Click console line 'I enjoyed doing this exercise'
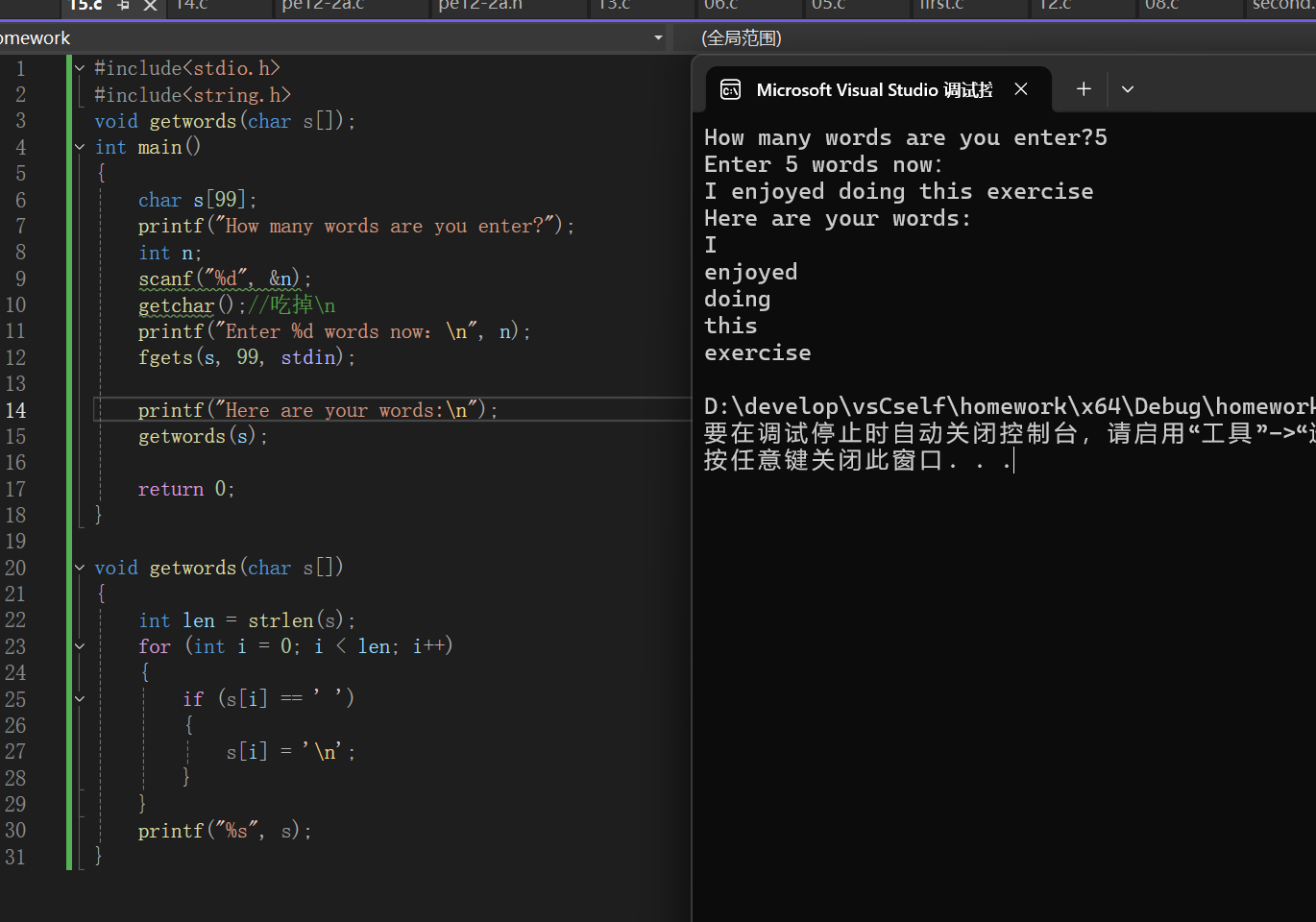The width and height of the screenshot is (1316, 922). [899, 192]
